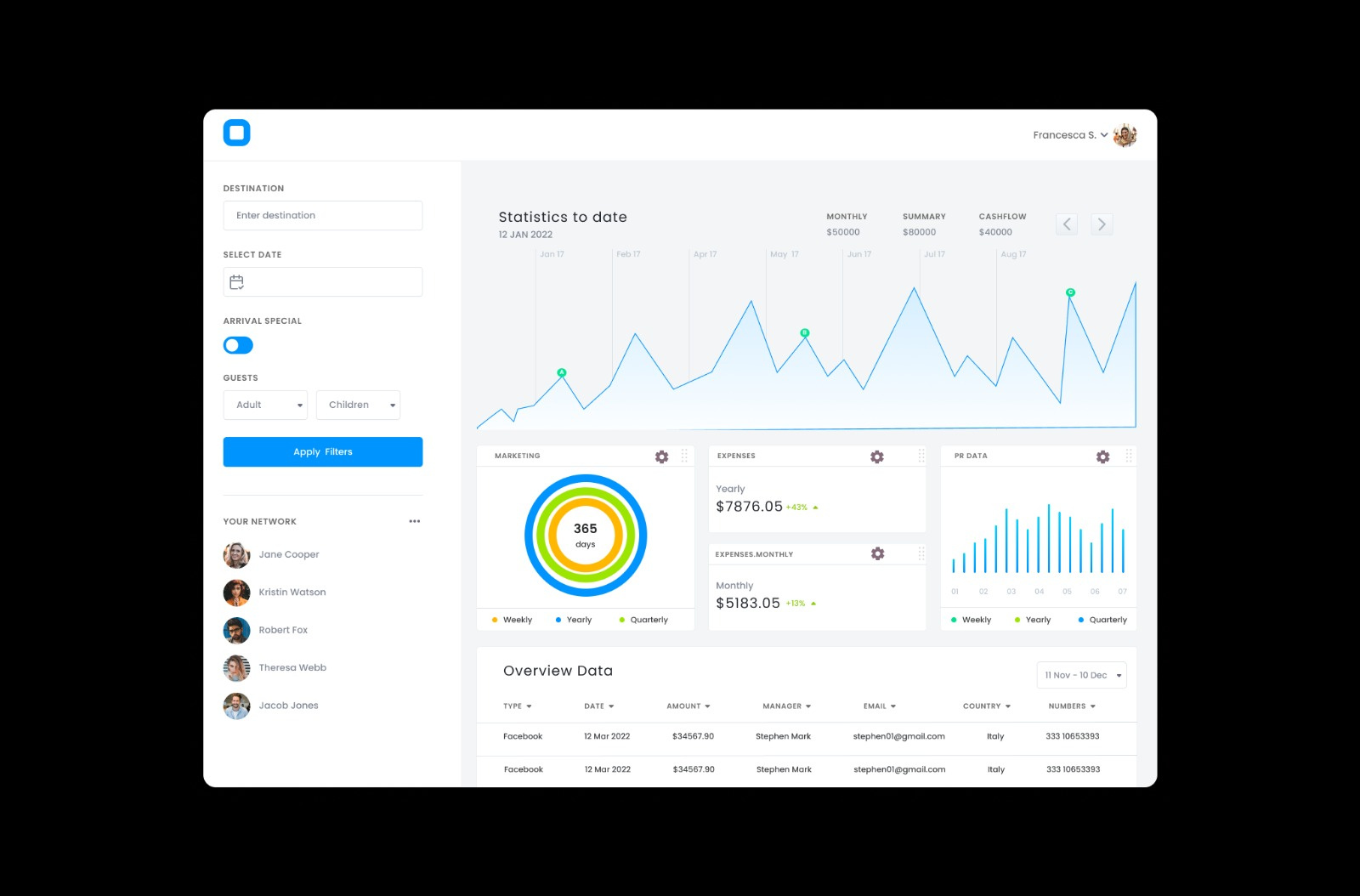This screenshot has width=1360, height=896.
Task: Open the Expenses.Monthly settings gear
Action: coord(876,553)
